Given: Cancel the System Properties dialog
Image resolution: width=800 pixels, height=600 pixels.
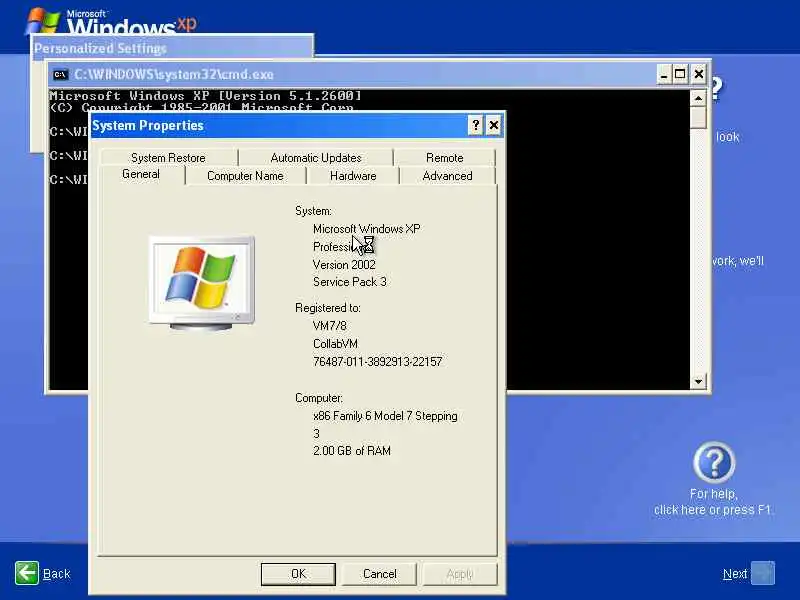Looking at the screenshot, I should pyautogui.click(x=380, y=574).
